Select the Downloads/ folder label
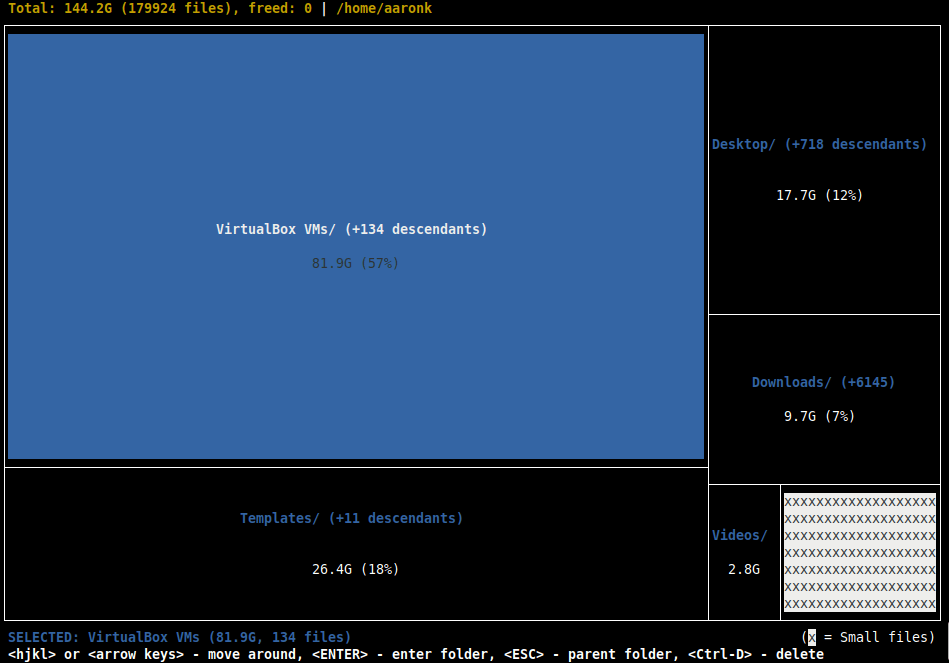This screenshot has height=663, width=949. 823,382
